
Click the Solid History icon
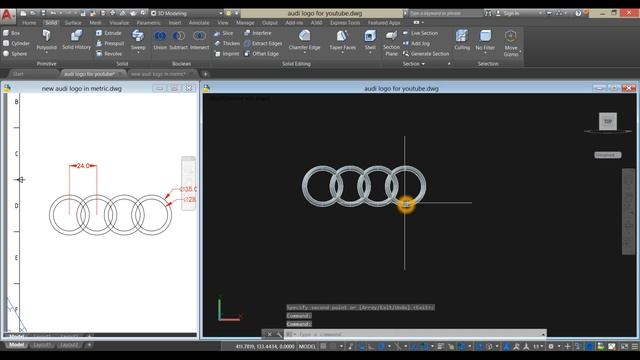pyautogui.click(x=76, y=36)
